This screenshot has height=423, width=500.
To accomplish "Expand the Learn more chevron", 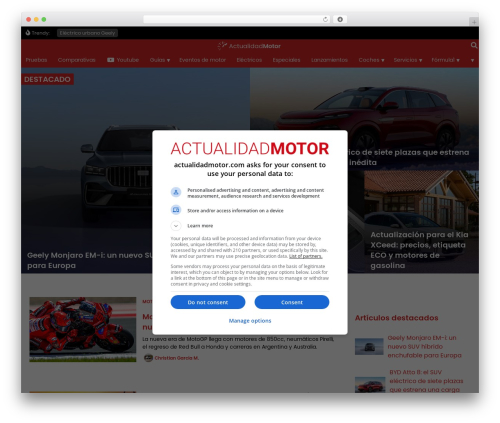I will click(176, 226).
